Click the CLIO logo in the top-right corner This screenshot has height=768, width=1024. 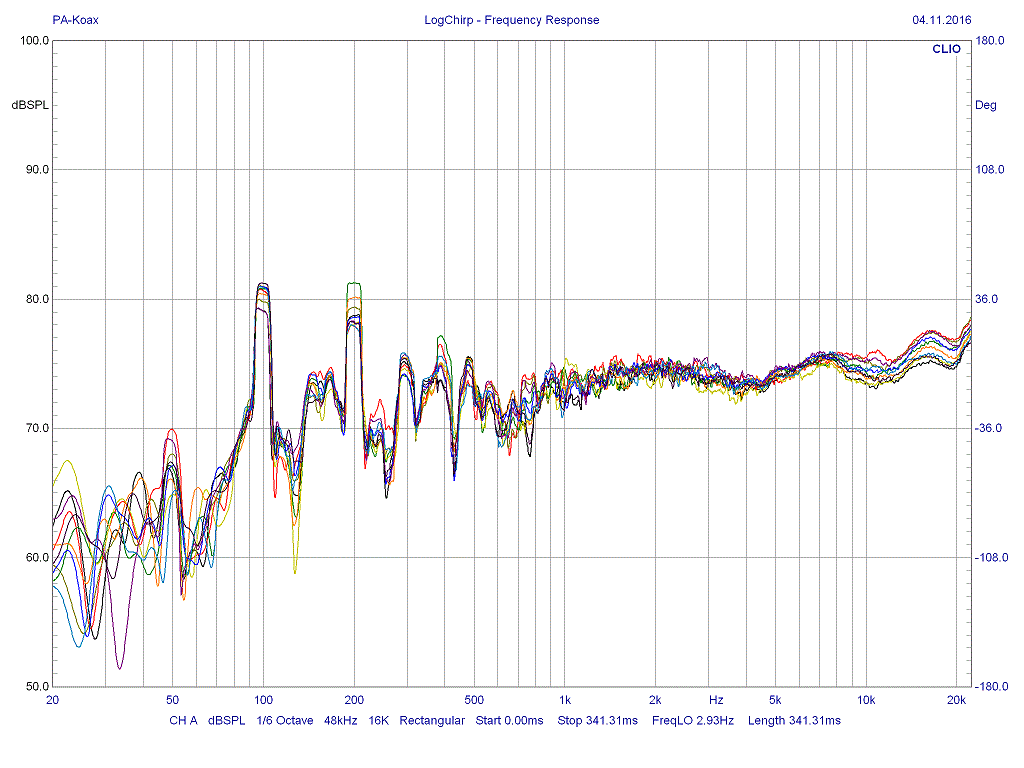tap(945, 48)
